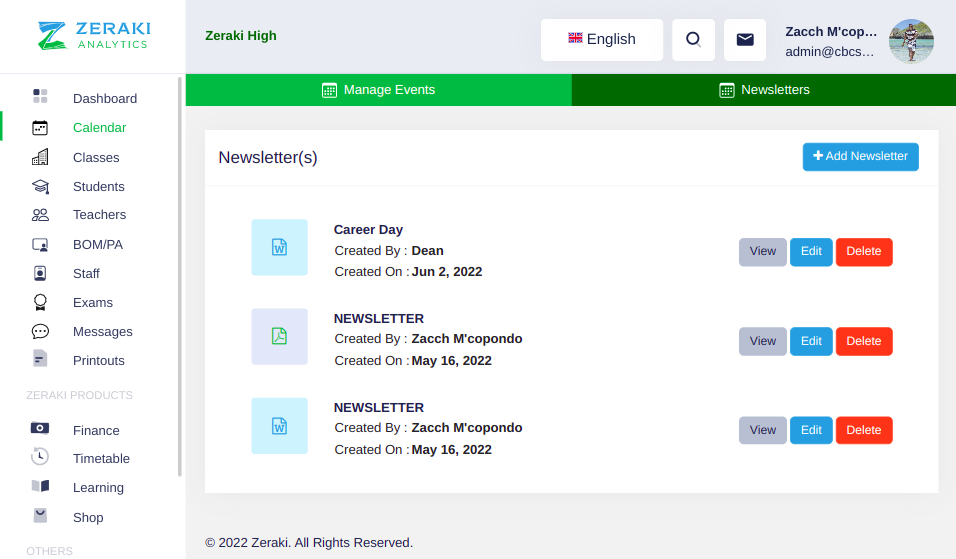Open Learning under Zeraki Products

[98, 488]
